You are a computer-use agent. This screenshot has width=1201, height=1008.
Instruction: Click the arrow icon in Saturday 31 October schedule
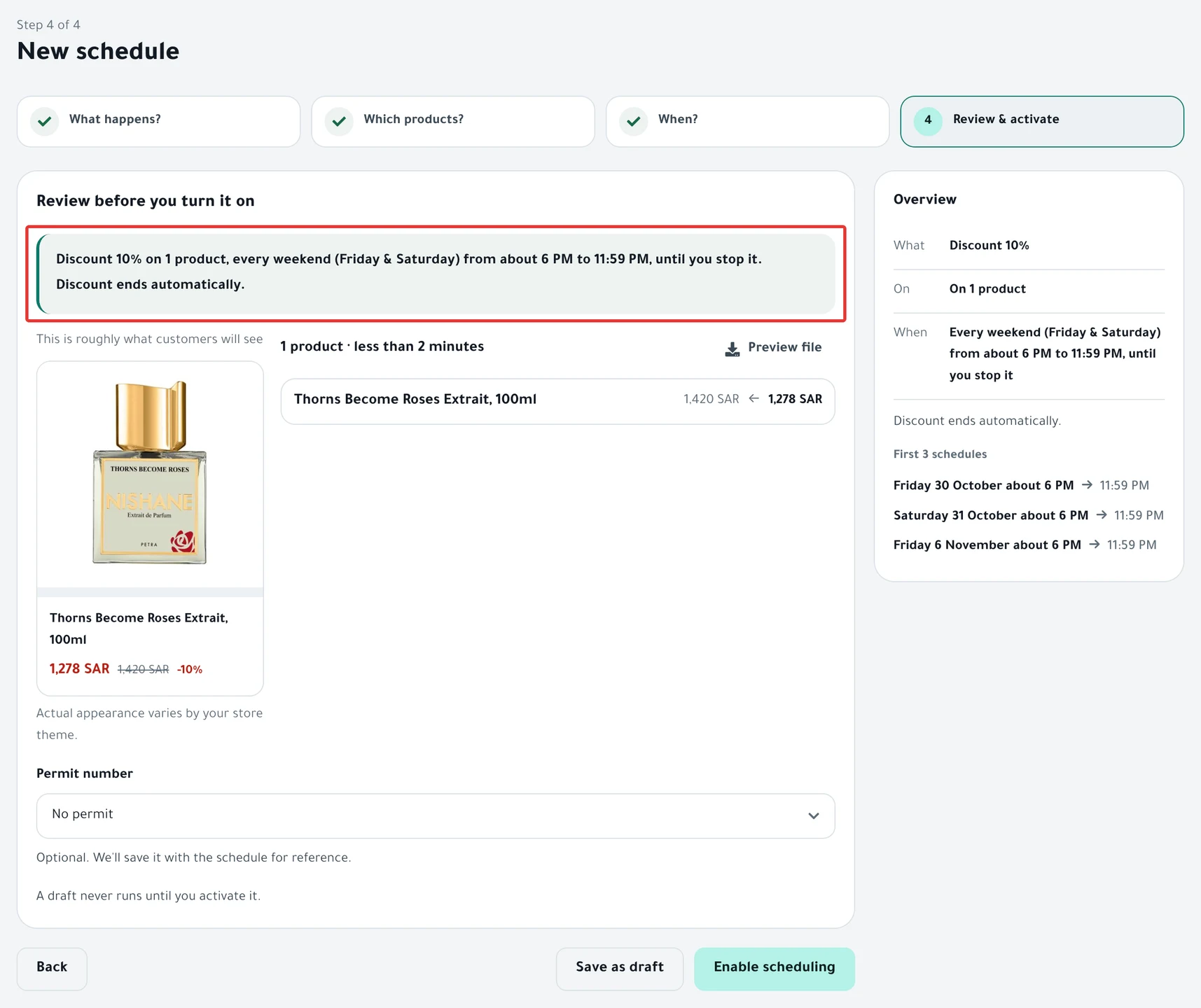click(1102, 514)
